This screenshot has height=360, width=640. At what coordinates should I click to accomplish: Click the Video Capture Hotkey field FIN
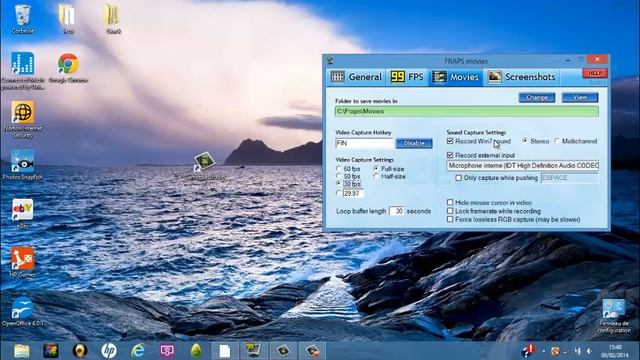coord(364,143)
